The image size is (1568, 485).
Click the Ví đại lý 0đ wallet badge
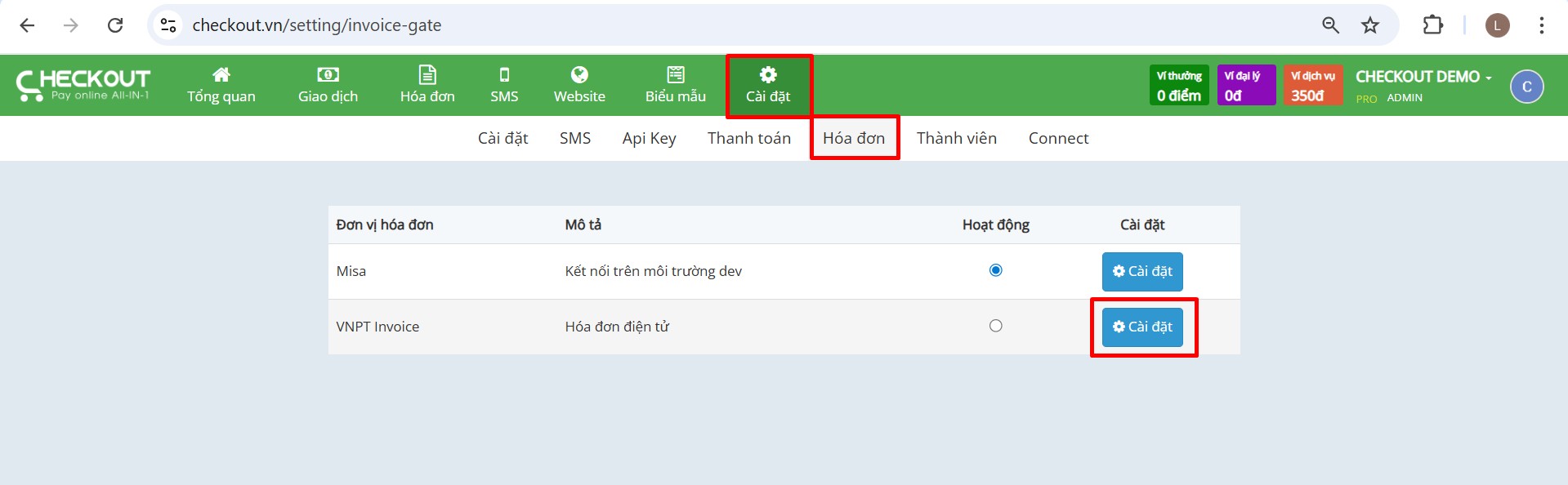tap(1246, 85)
